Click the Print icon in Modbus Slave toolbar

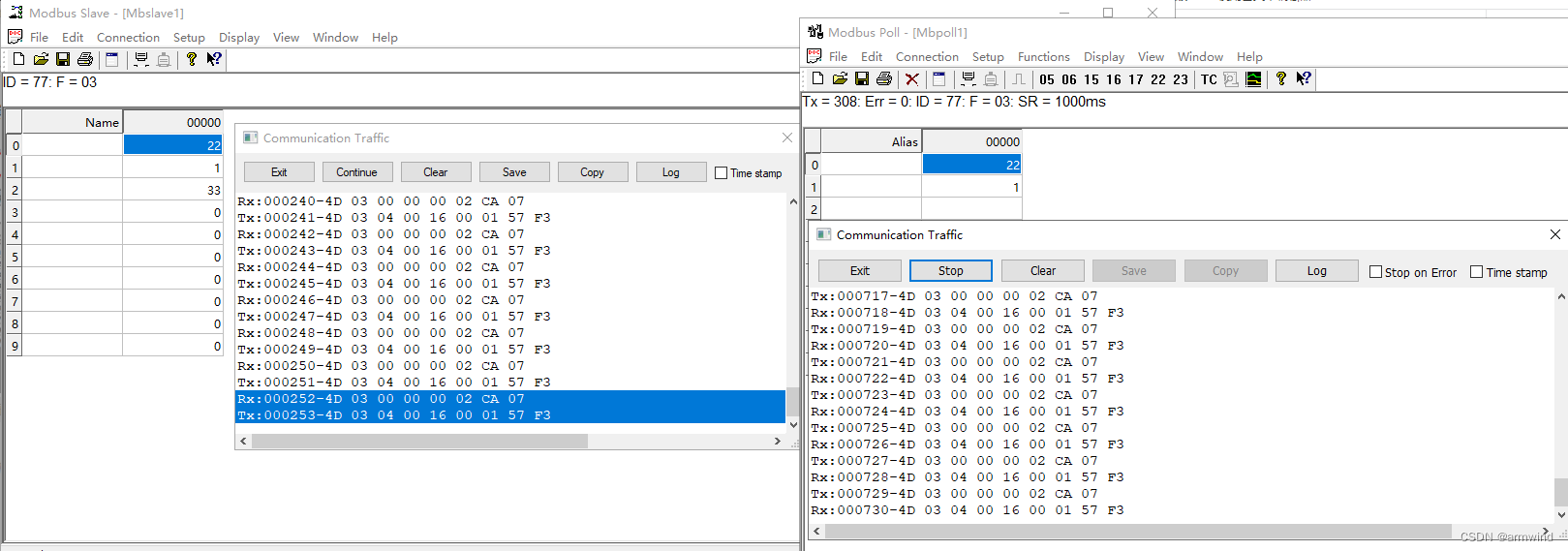85,59
